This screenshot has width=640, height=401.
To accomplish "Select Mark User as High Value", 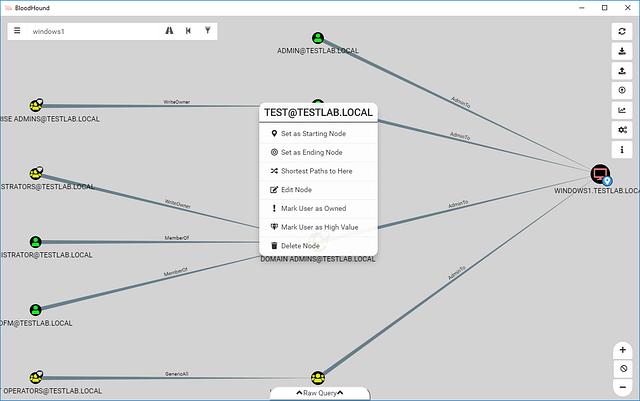I will pyautogui.click(x=318, y=227).
